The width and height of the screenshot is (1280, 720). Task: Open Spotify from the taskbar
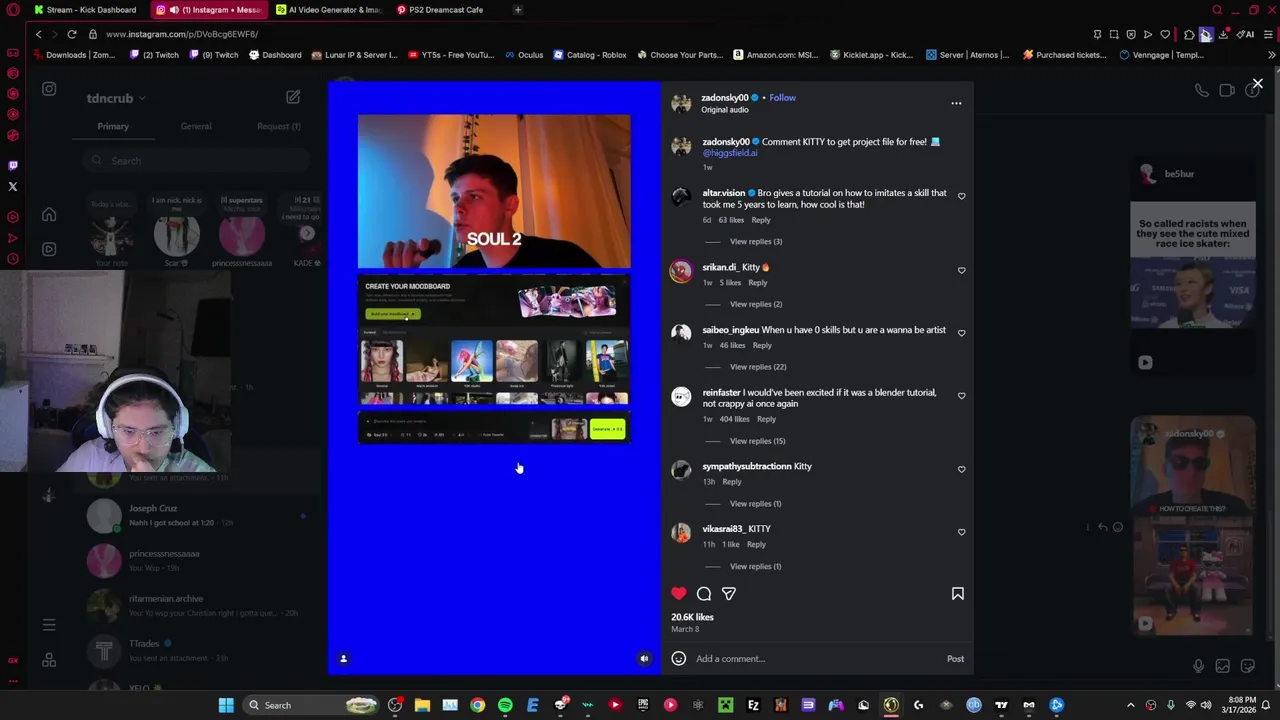click(505, 705)
